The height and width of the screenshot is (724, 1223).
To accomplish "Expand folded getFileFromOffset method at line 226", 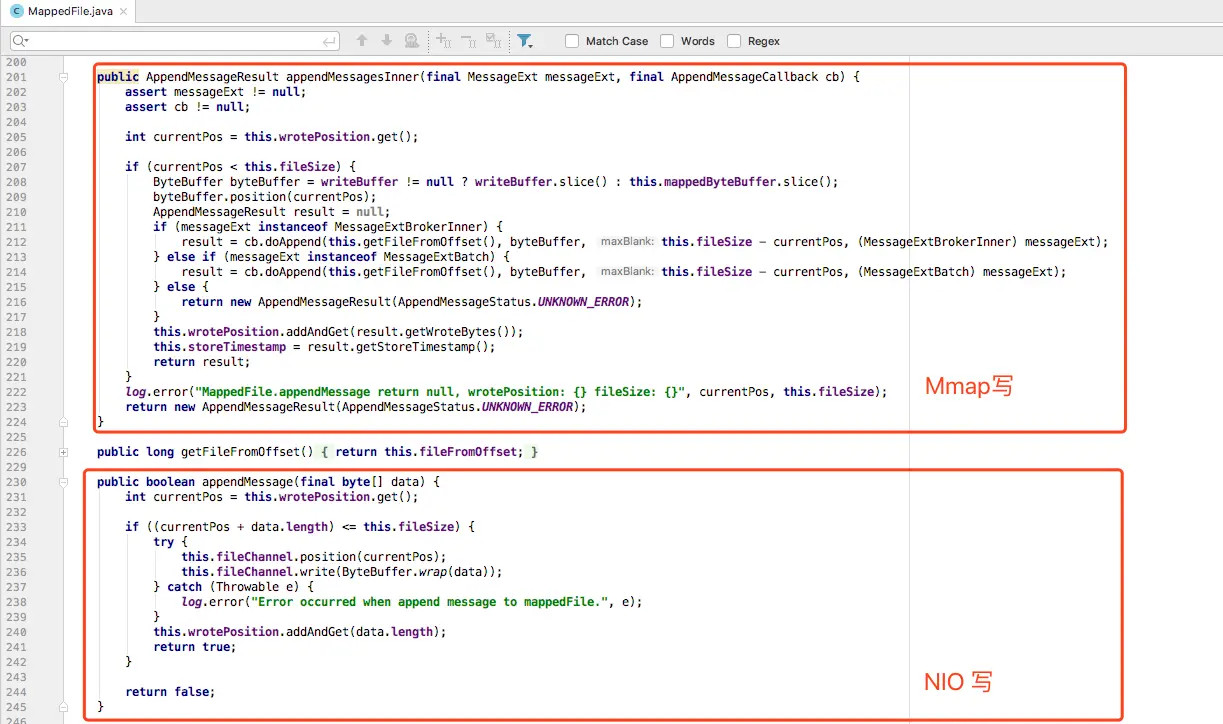I will click(x=63, y=452).
